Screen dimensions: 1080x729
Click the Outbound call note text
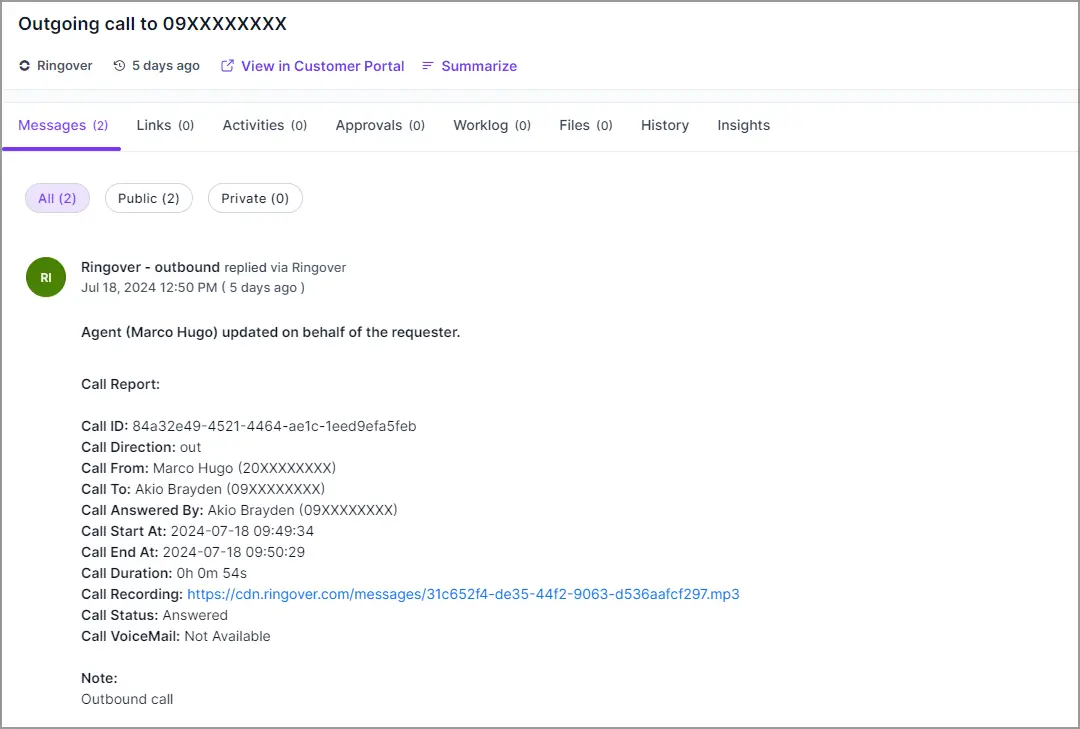(x=127, y=699)
